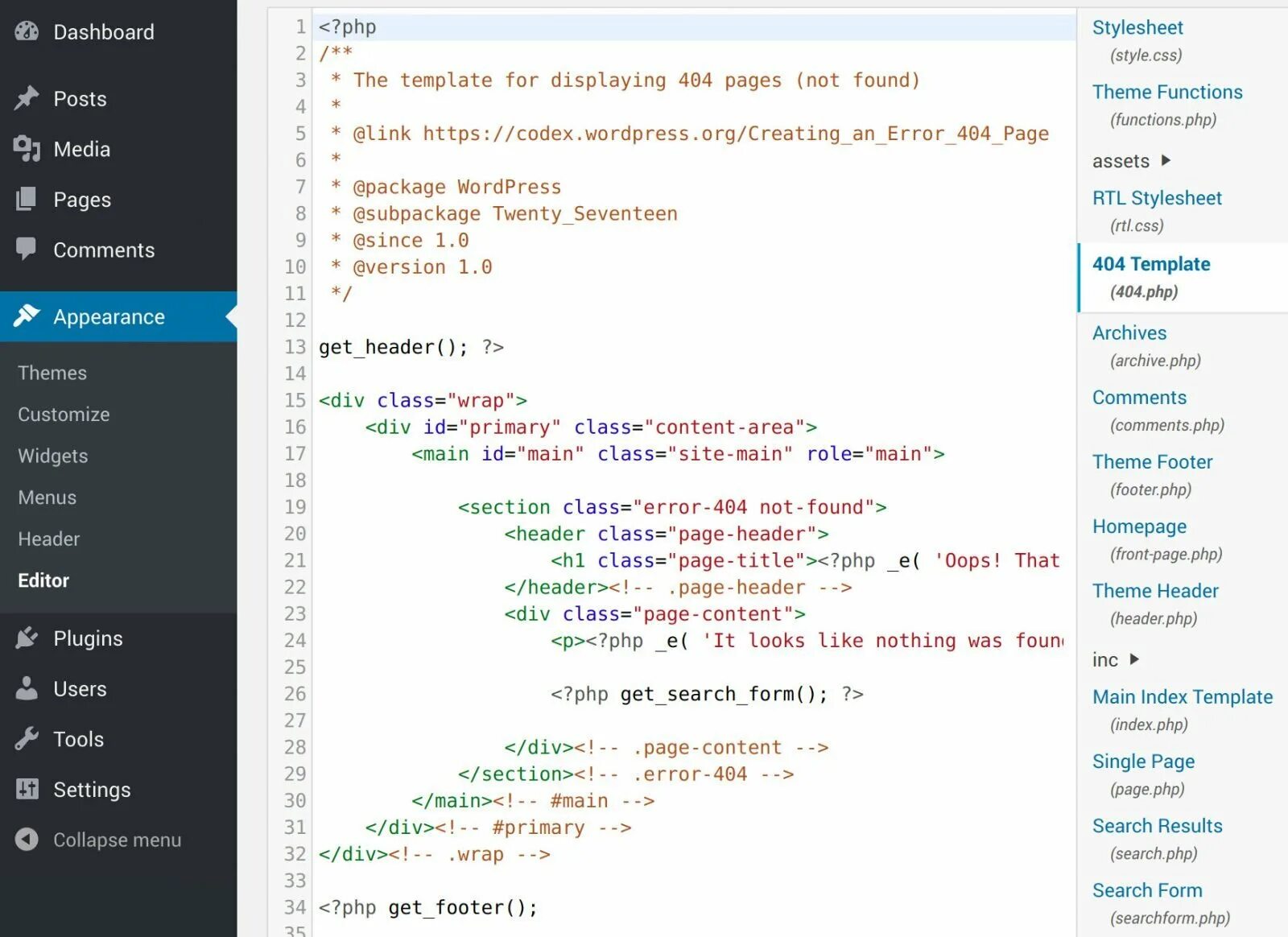1288x937 pixels.
Task: Open the Comments template file link
Action: (1139, 397)
